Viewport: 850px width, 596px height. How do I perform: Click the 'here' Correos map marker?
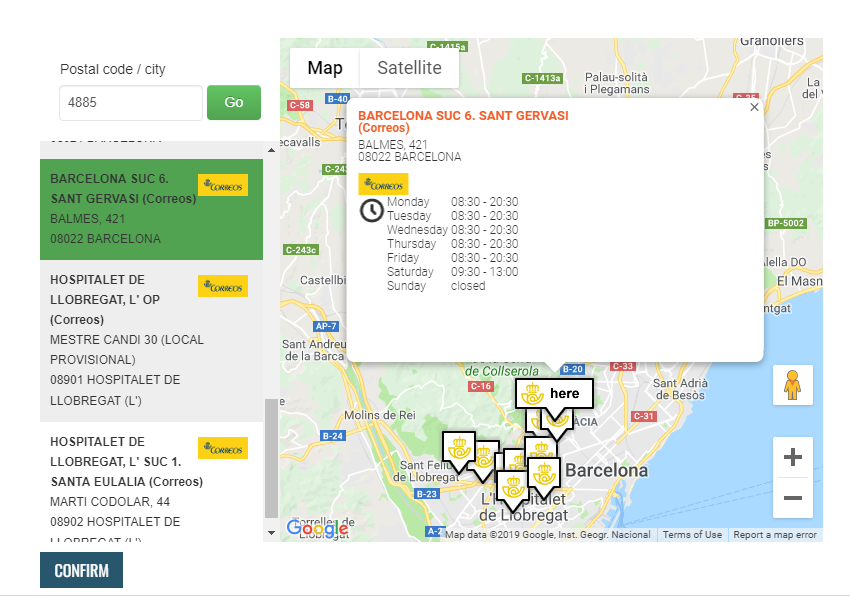pos(554,394)
